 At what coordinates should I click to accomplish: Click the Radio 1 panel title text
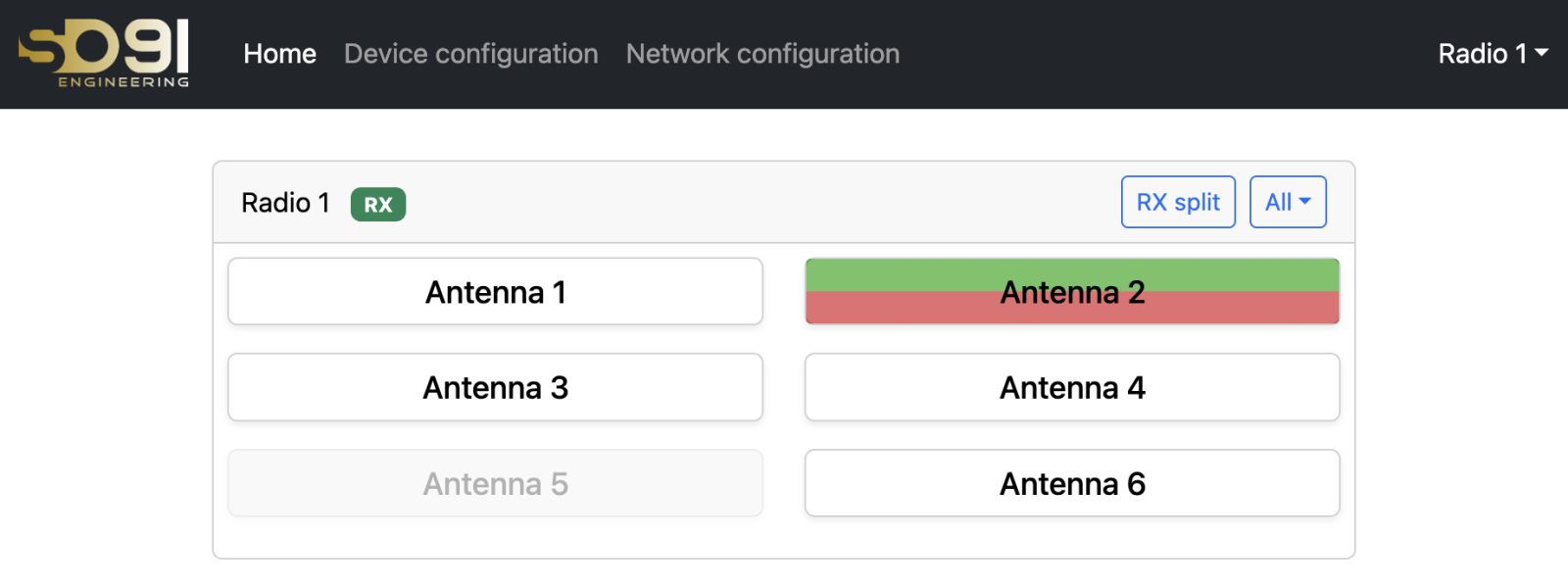(x=285, y=203)
